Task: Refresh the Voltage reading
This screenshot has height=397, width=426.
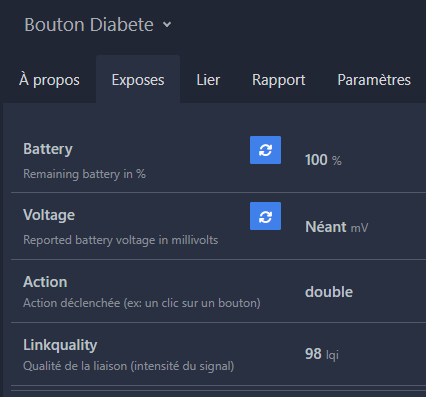Action: pyautogui.click(x=265, y=216)
